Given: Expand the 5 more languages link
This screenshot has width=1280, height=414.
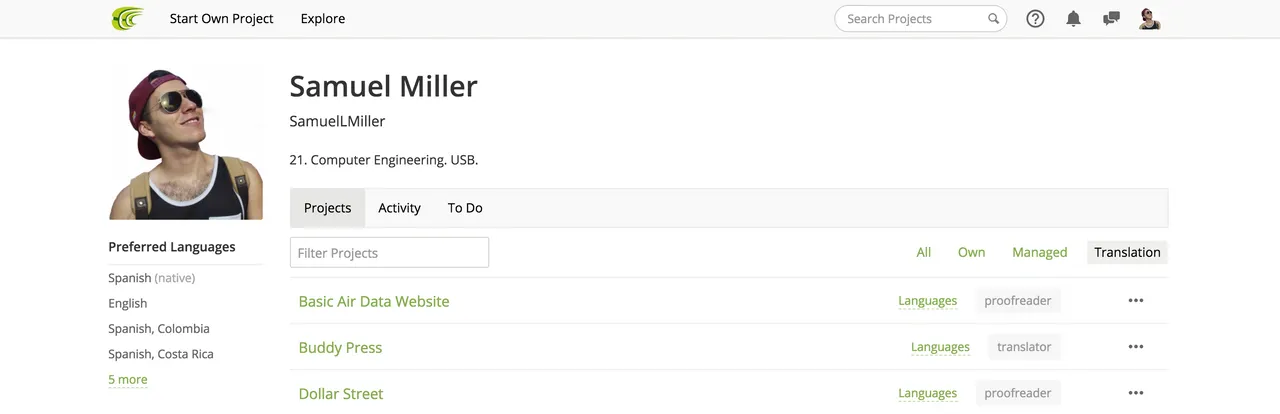Looking at the screenshot, I should [128, 380].
